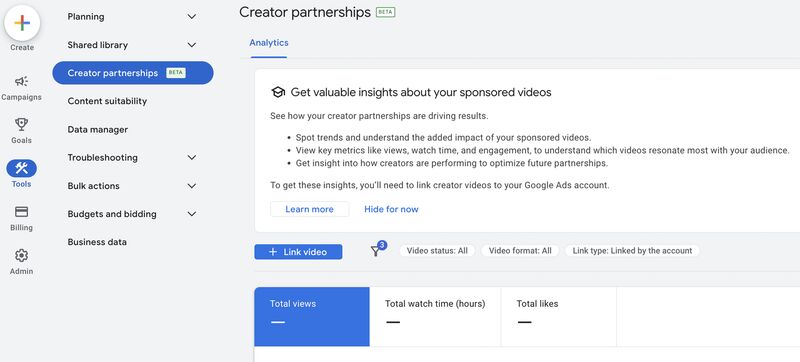Screen dimensions: 800x362
Task: Expand the Troubleshooting chevron
Action: coord(192,158)
